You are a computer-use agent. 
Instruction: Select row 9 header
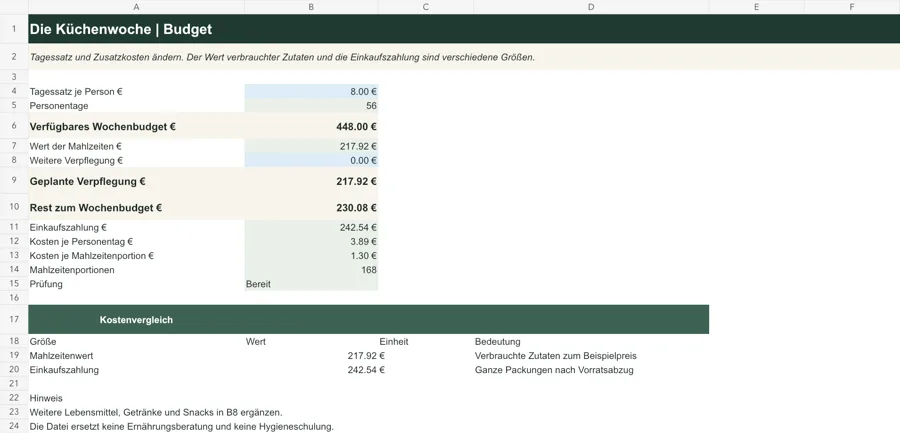tap(14, 180)
